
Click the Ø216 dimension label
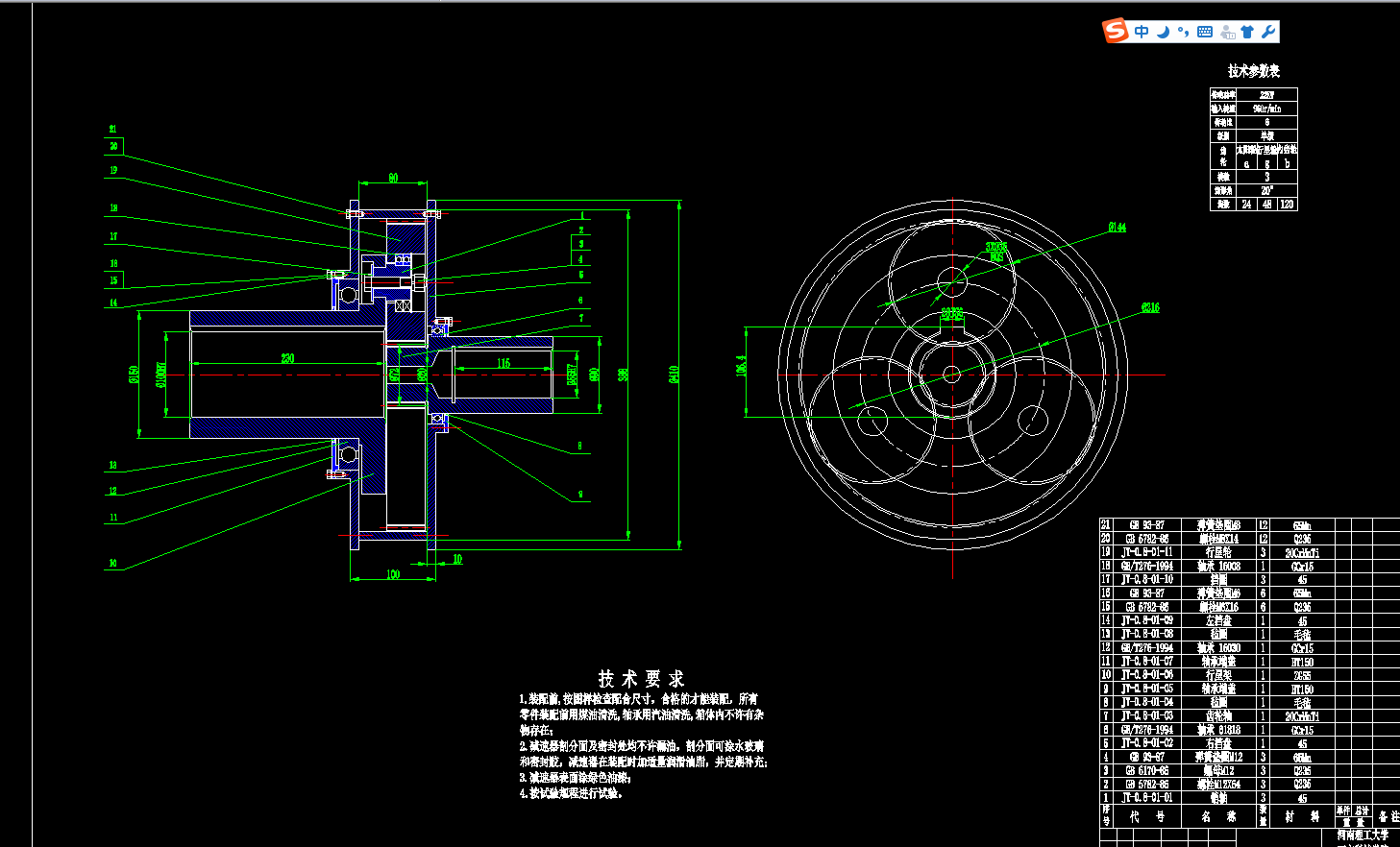[x=1150, y=308]
